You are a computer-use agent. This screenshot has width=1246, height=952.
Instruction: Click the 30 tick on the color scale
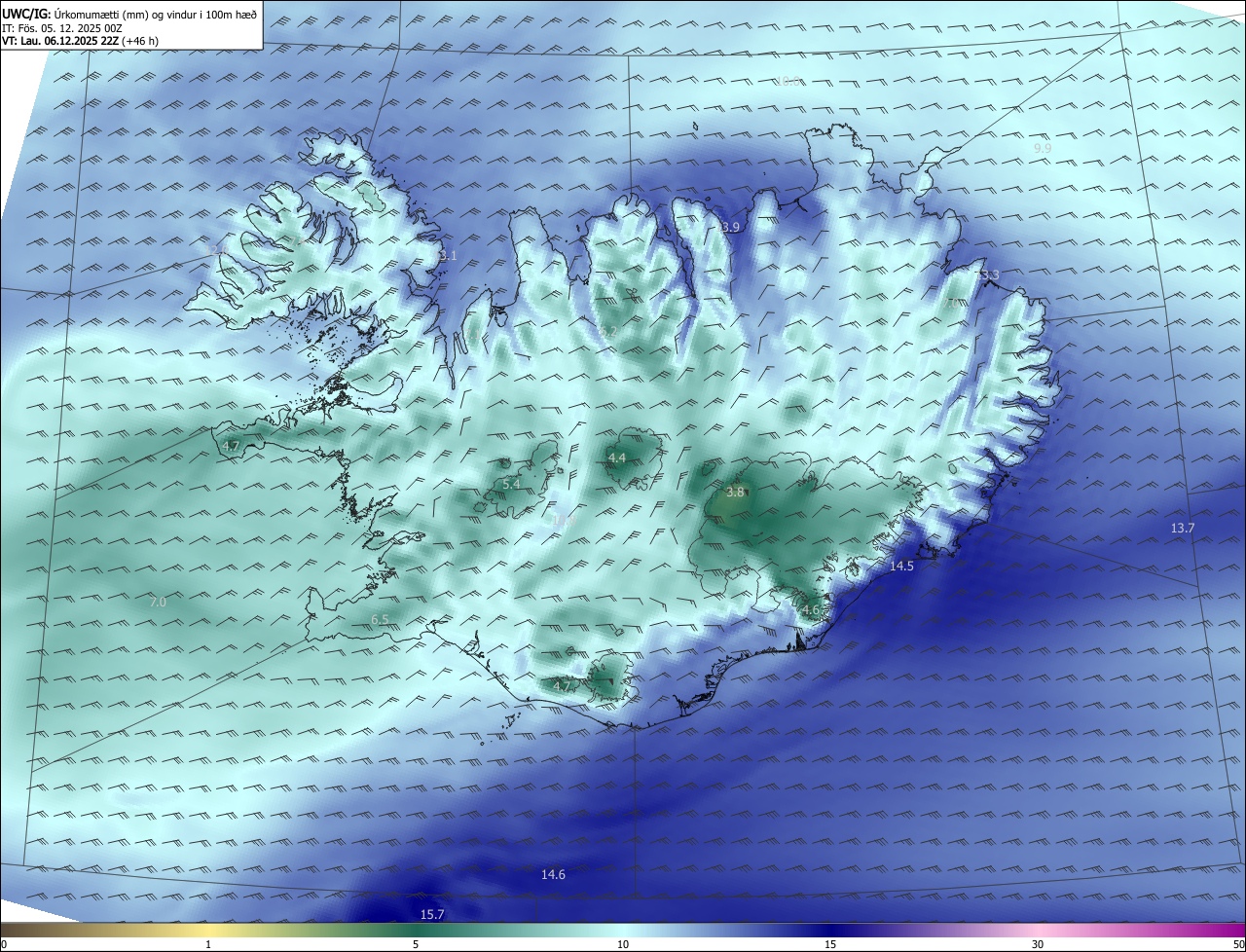[x=1038, y=944]
